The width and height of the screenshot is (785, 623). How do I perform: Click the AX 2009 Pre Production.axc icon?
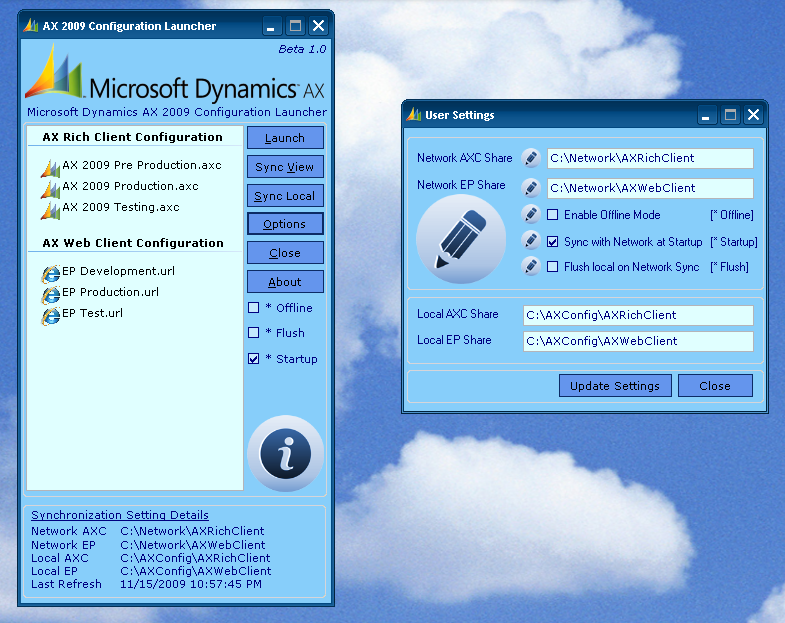pos(51,168)
